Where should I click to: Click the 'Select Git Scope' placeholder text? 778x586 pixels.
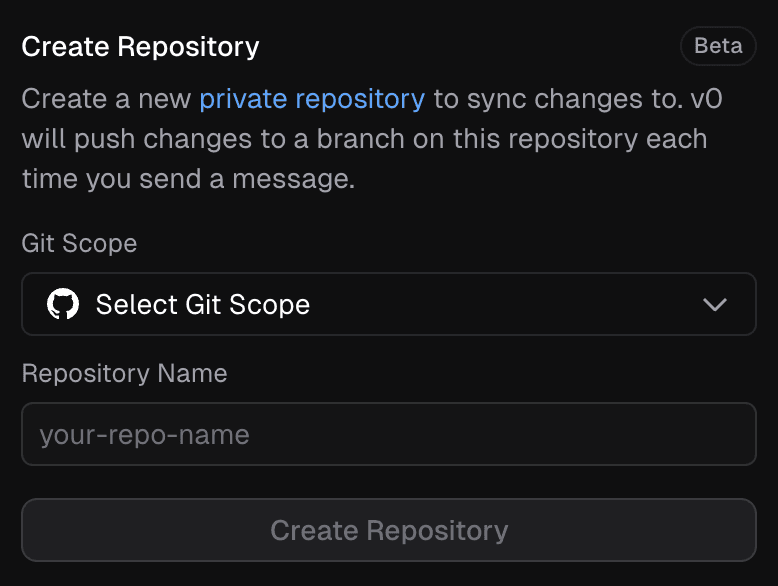click(202, 304)
